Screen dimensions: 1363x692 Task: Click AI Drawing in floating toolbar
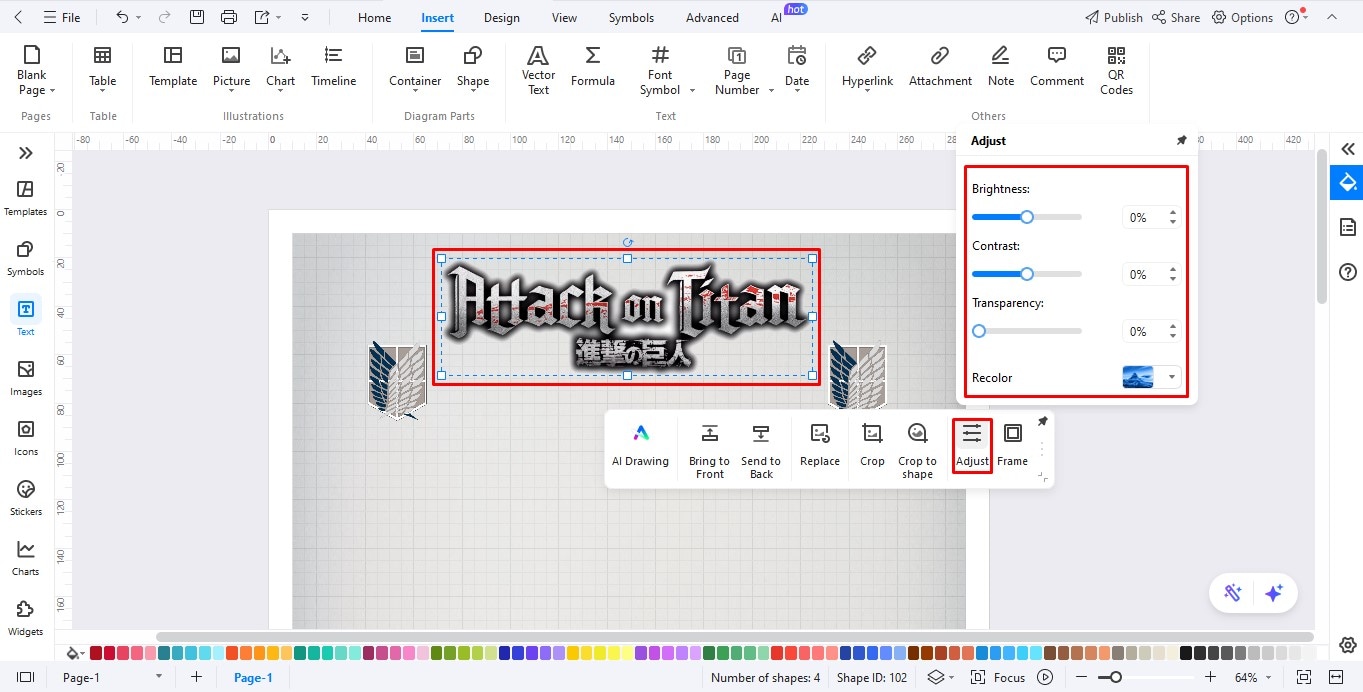640,445
